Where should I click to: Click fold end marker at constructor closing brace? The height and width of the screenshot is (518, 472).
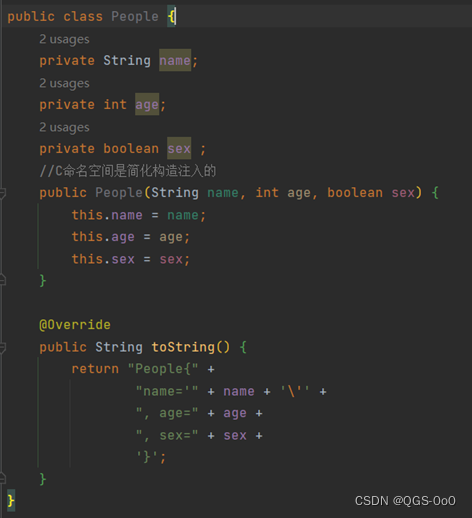point(2,280)
